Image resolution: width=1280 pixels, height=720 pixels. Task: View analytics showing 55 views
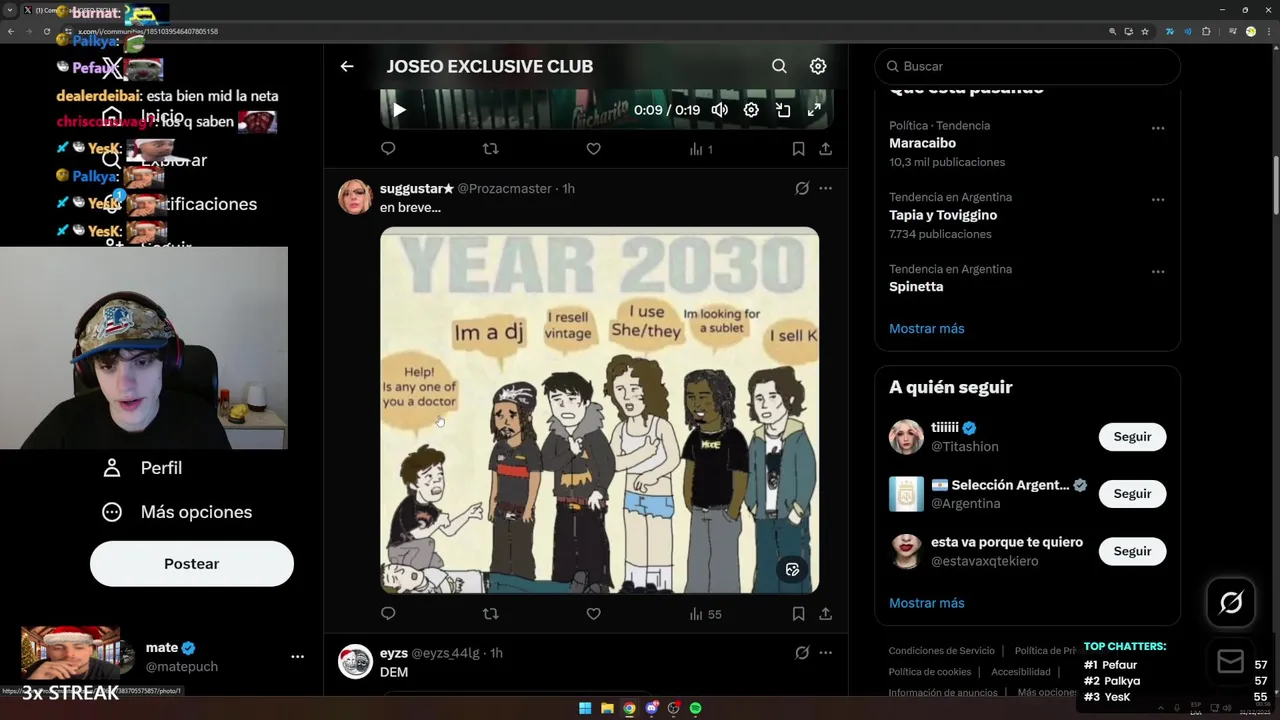pos(705,614)
